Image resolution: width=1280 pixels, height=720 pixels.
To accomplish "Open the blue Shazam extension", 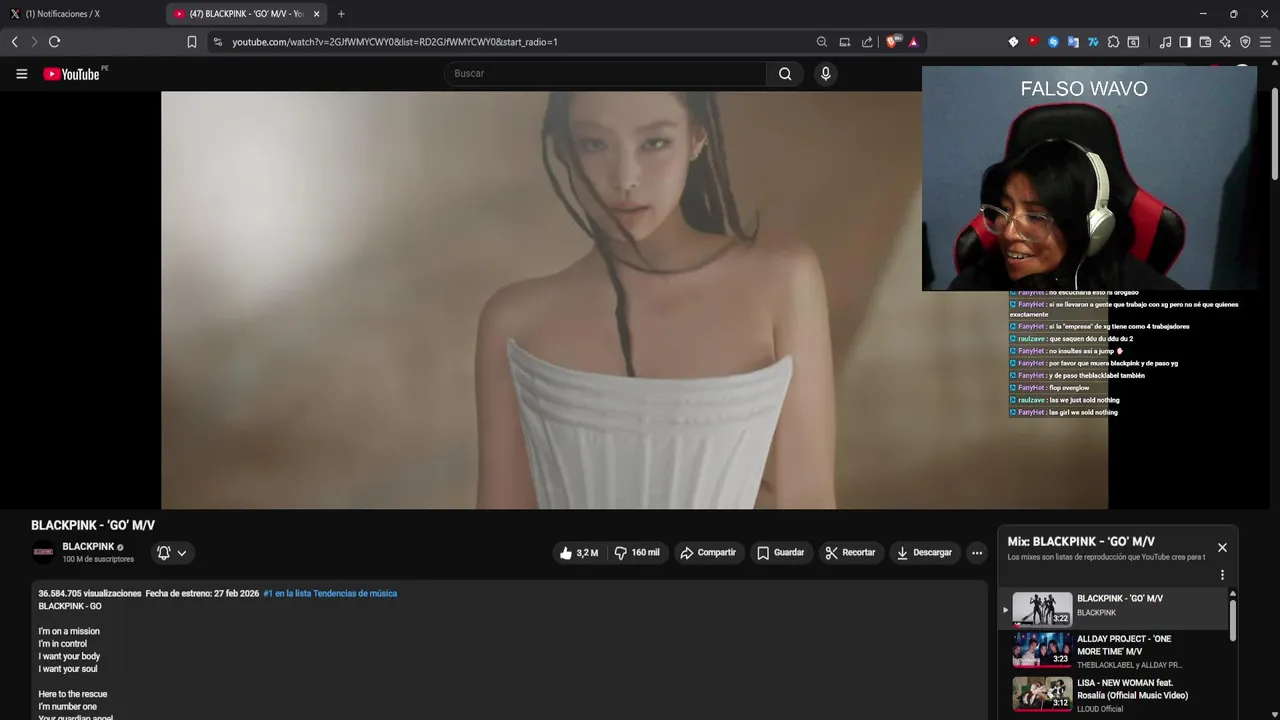I will pos(1053,42).
